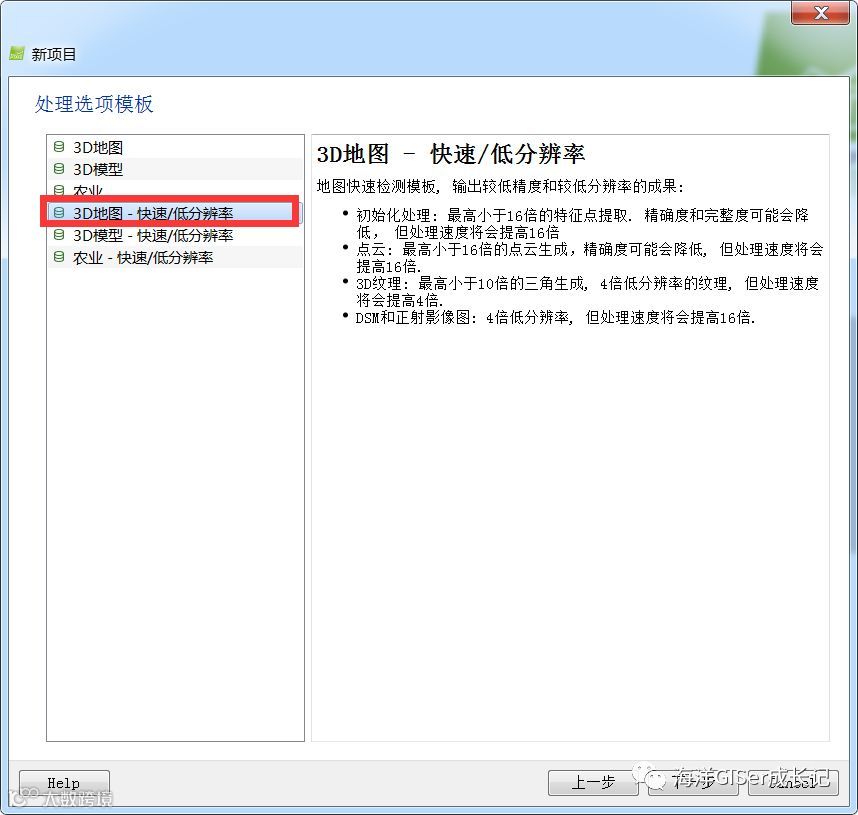The width and height of the screenshot is (858, 815).
Task: Select the 3D地图 template
Action: click(x=175, y=147)
